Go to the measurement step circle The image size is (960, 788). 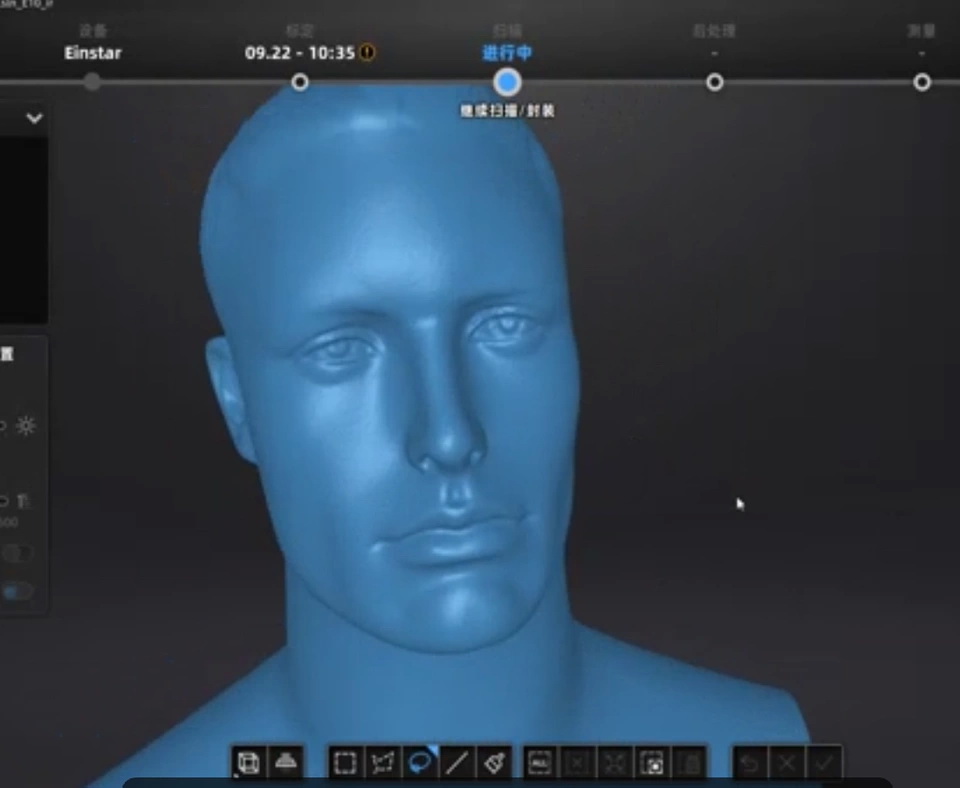point(921,82)
